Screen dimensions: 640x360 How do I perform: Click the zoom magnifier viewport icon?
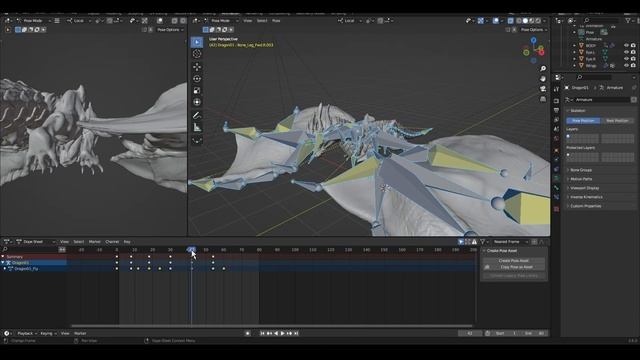point(543,69)
